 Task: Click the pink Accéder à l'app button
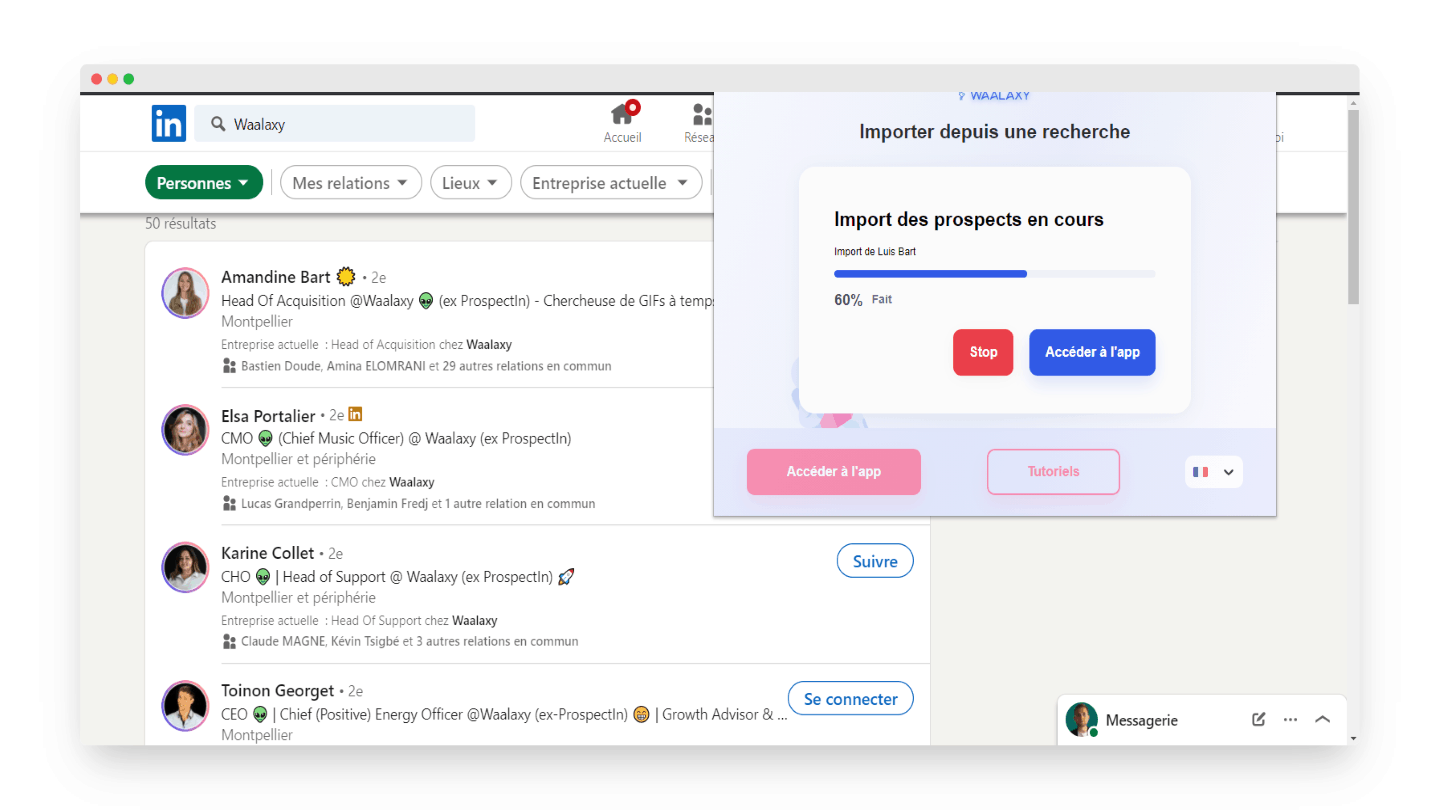tap(834, 472)
